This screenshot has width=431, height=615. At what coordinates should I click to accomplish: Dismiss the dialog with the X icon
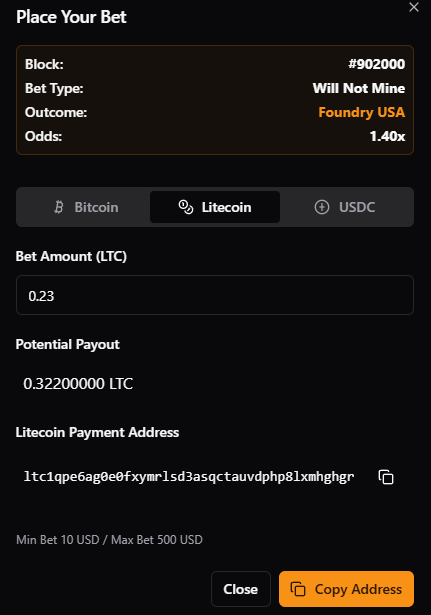click(x=414, y=7)
